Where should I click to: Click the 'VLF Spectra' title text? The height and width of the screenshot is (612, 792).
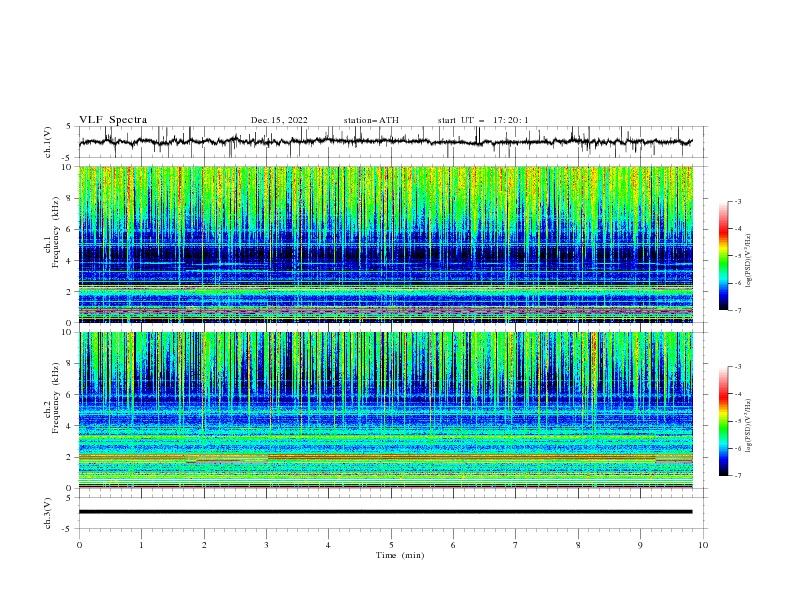click(x=113, y=120)
